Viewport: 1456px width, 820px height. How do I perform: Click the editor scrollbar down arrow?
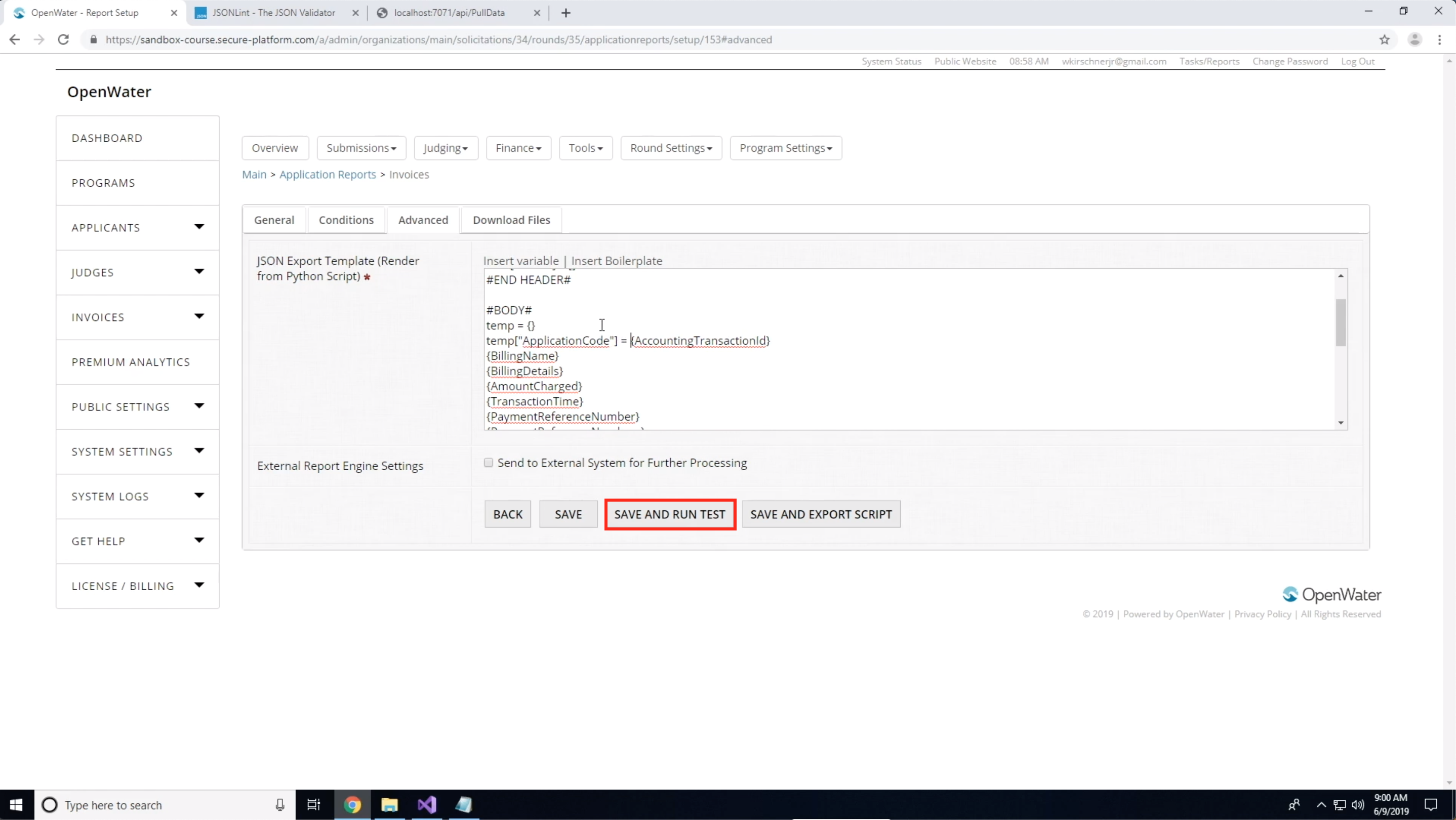pyautogui.click(x=1341, y=423)
